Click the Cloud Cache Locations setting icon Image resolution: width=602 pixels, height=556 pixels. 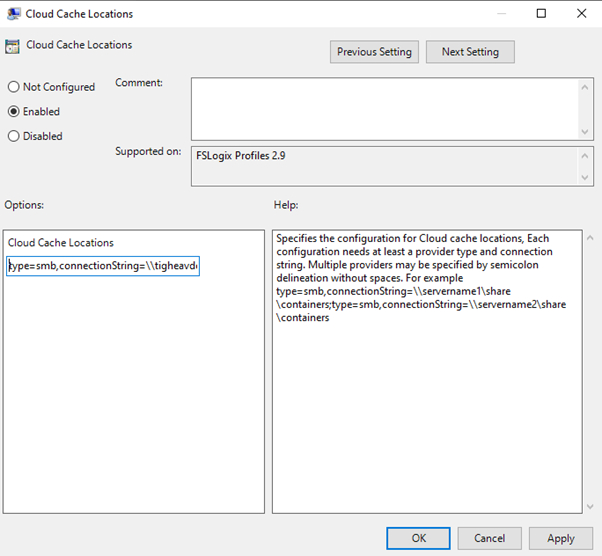[x=13, y=46]
